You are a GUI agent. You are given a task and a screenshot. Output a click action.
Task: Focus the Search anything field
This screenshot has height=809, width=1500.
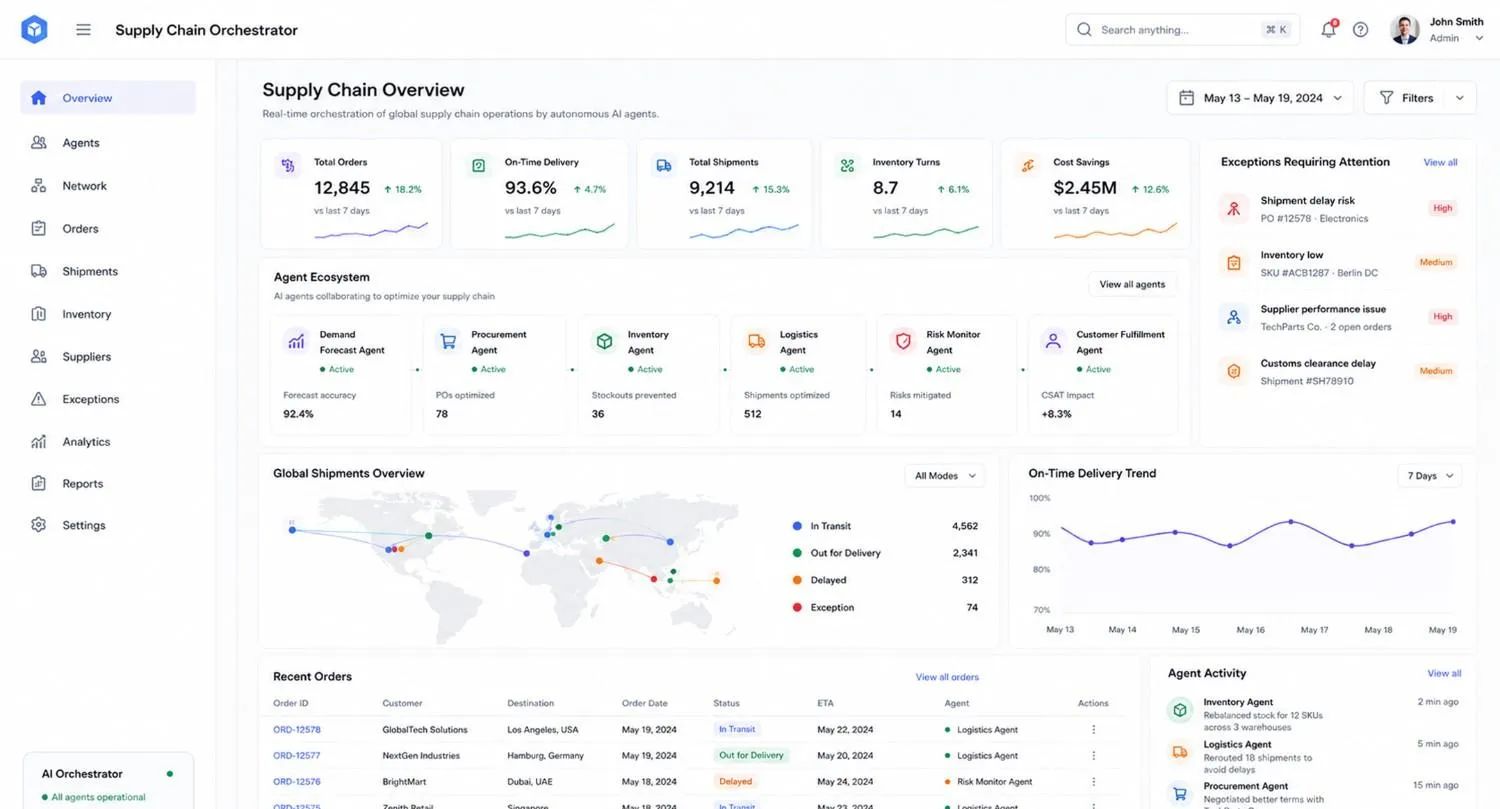point(1183,30)
